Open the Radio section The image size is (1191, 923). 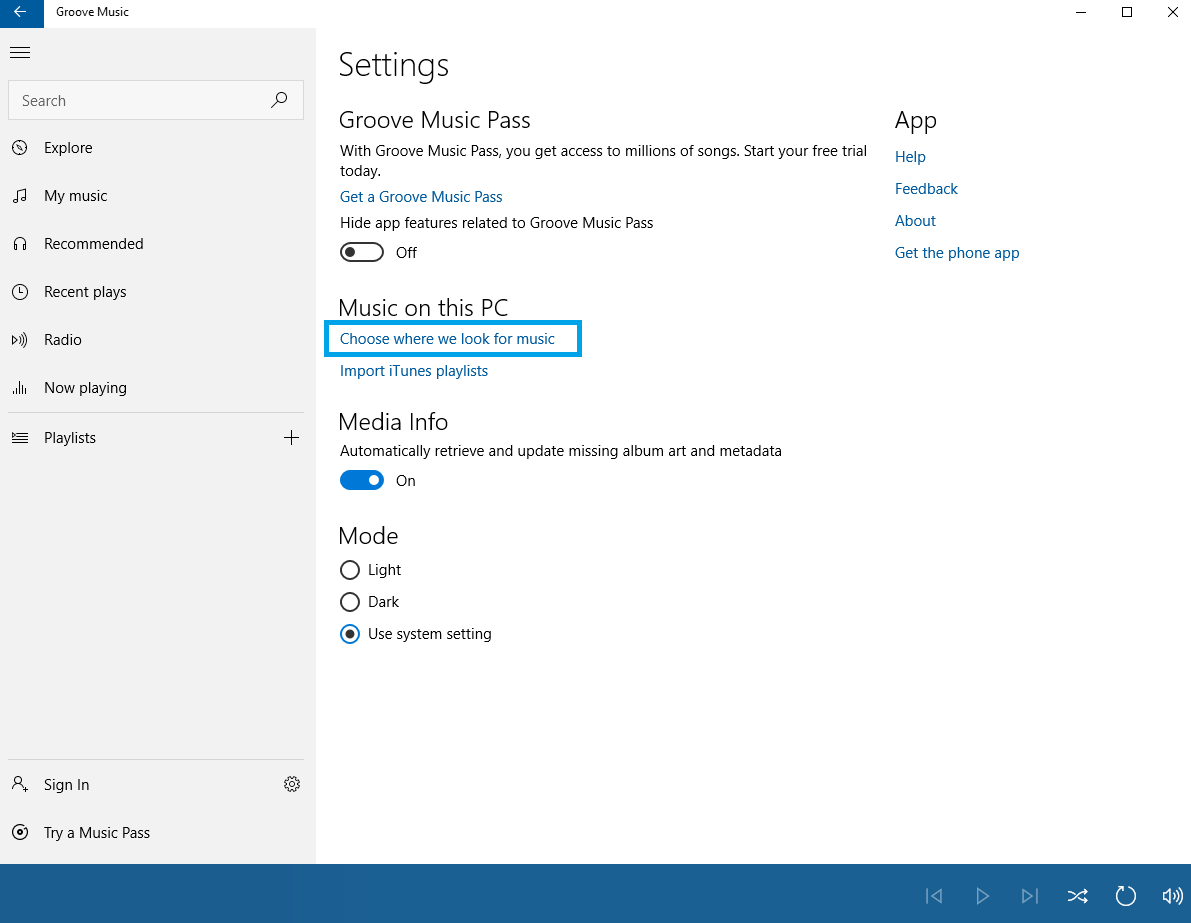pos(60,339)
